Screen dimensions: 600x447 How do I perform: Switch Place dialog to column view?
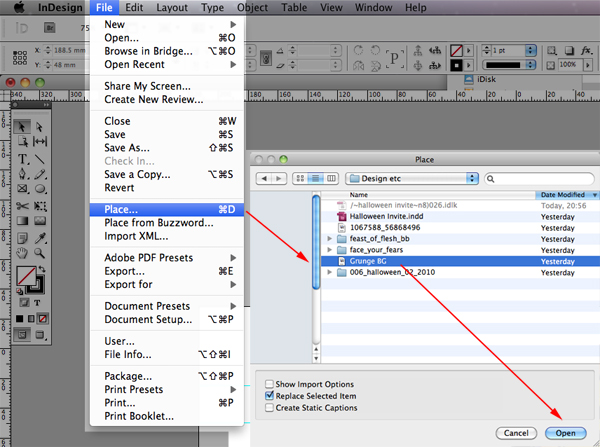[331, 178]
